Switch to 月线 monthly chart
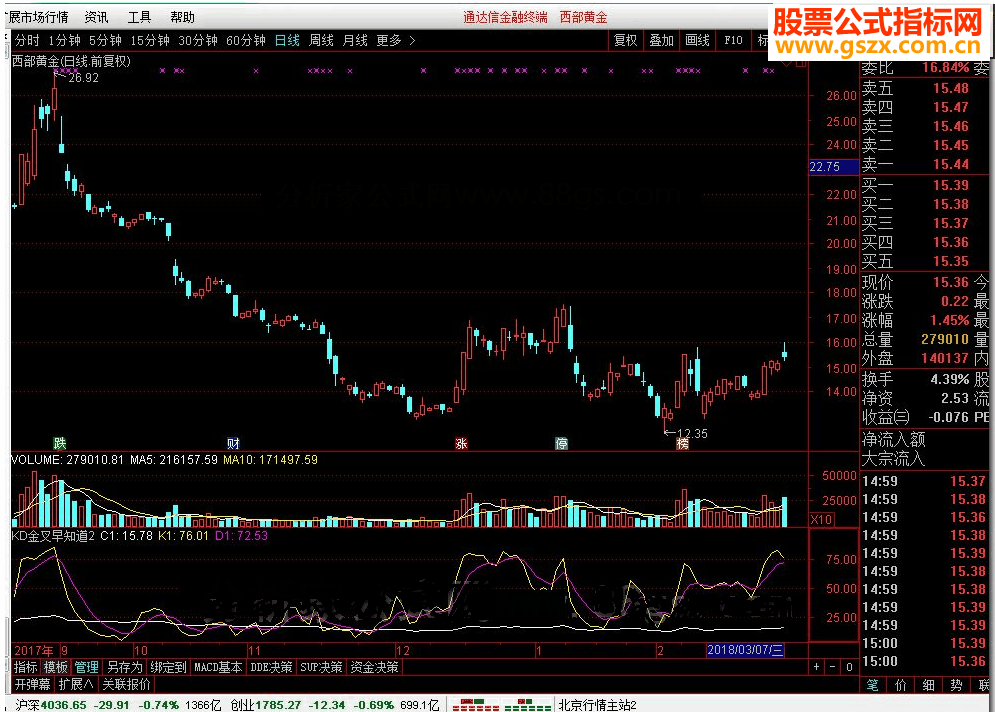This screenshot has width=995, height=712. point(355,41)
